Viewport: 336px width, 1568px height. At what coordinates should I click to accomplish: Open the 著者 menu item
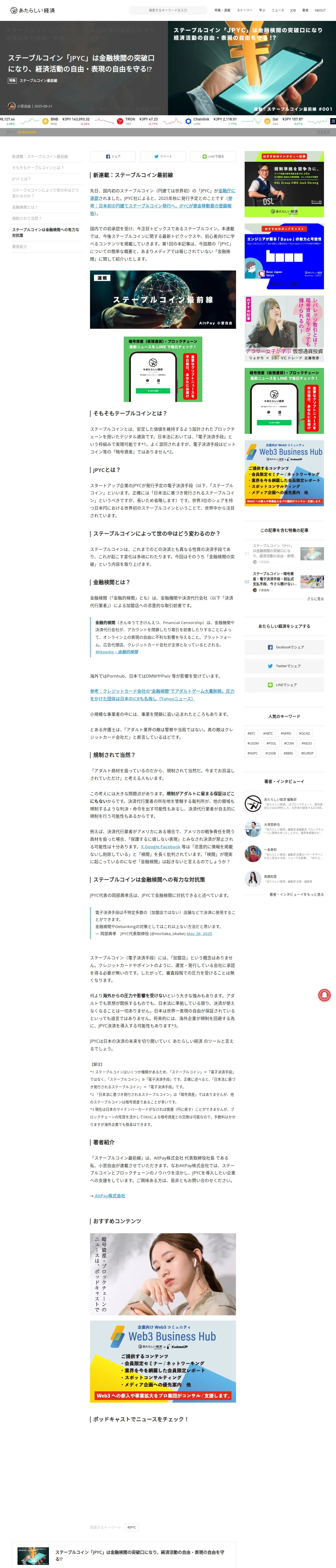coord(305,10)
